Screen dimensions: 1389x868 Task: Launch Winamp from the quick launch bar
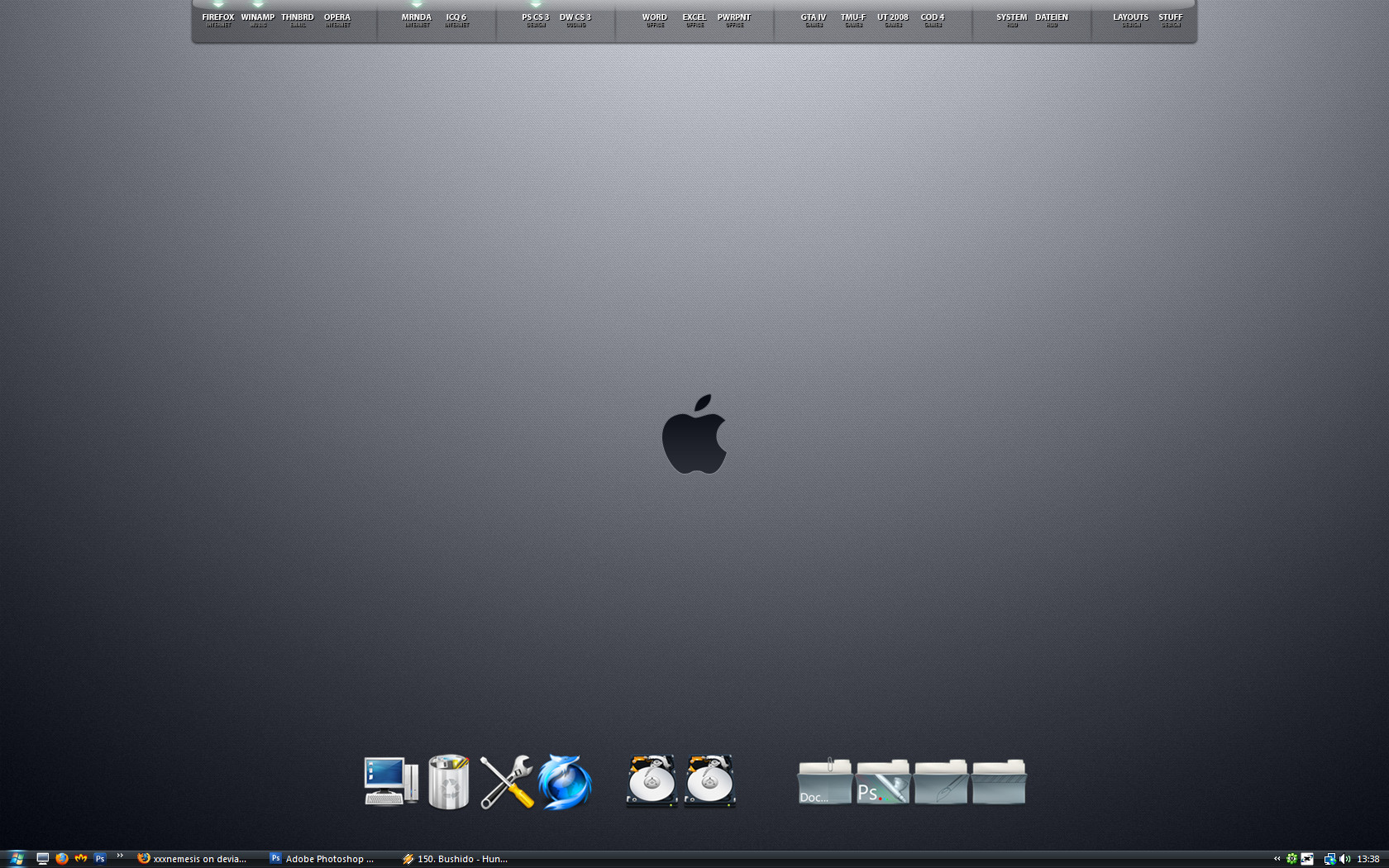point(81,859)
